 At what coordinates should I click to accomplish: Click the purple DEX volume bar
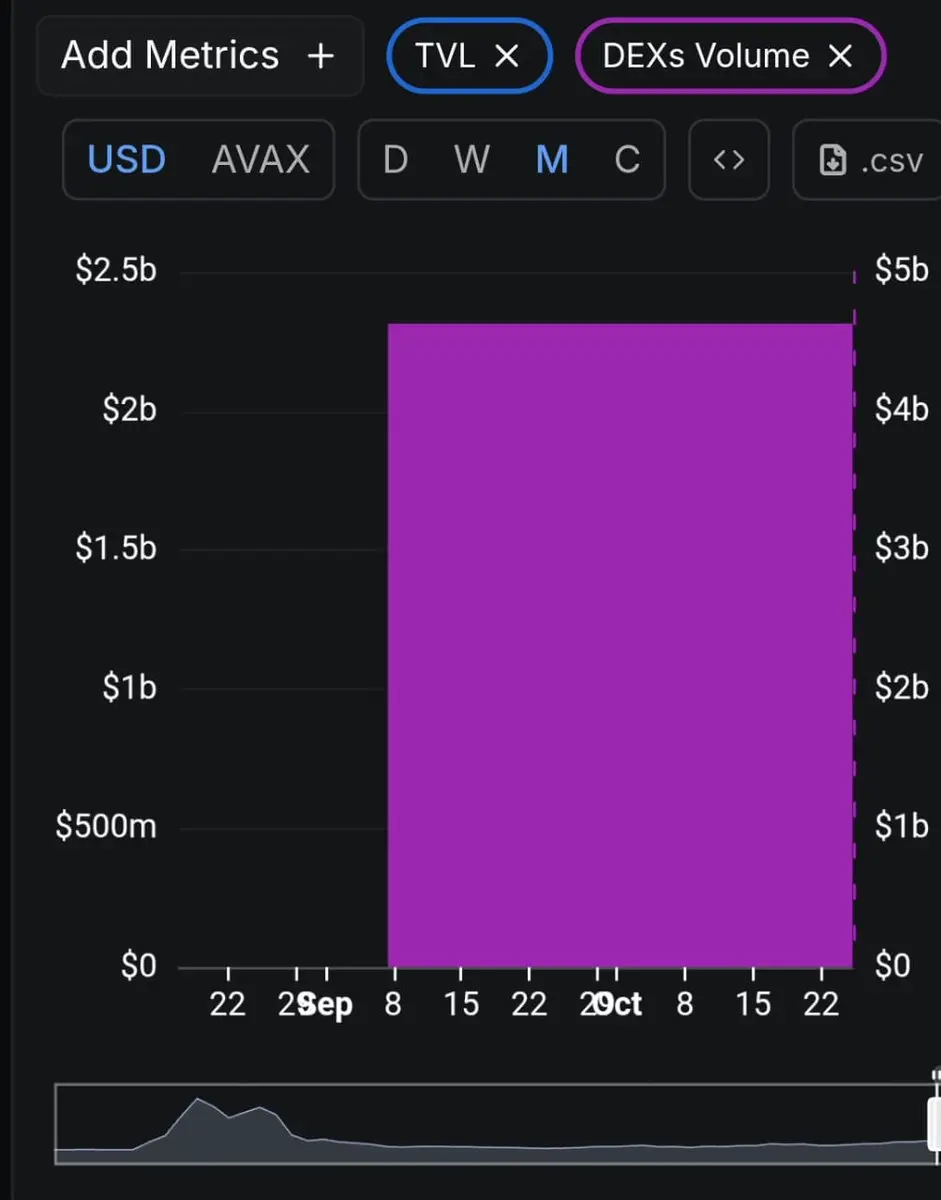click(620, 645)
